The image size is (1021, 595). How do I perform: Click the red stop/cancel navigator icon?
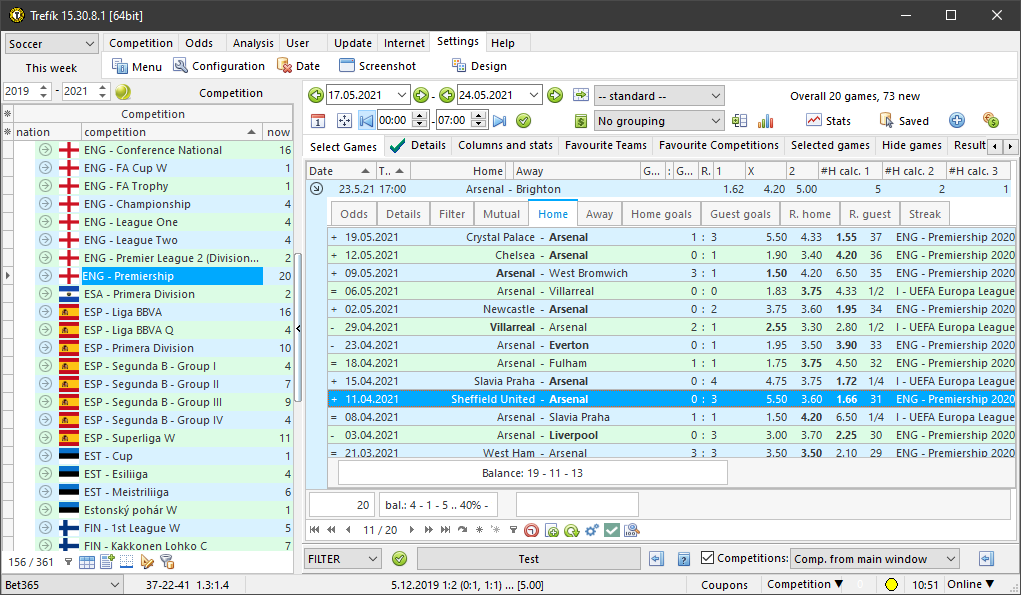coord(531,530)
